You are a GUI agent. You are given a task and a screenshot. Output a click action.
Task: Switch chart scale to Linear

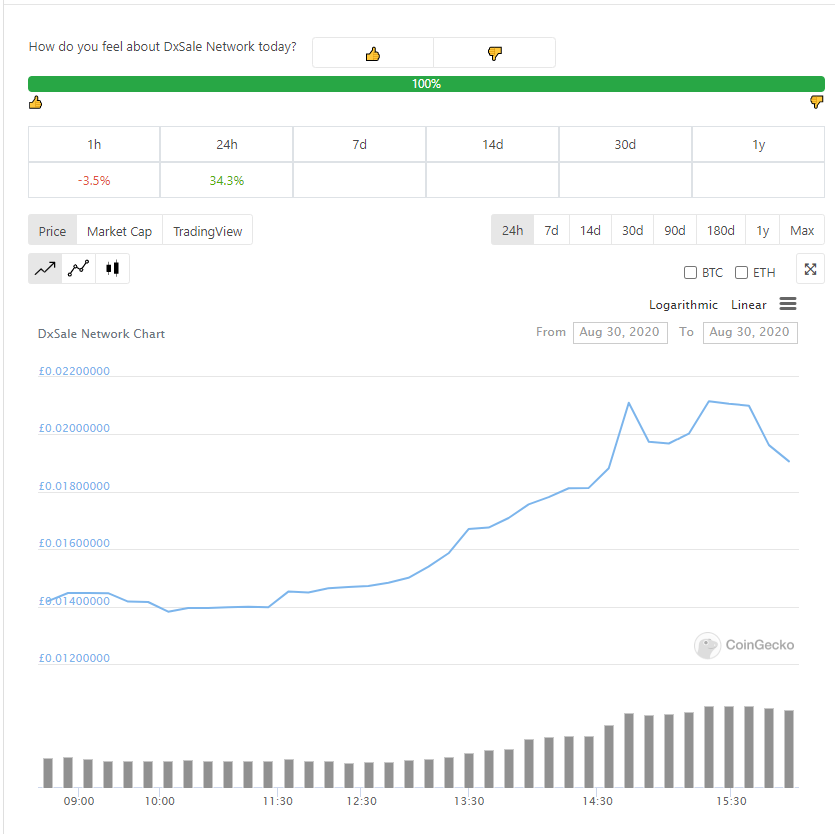click(x=749, y=305)
